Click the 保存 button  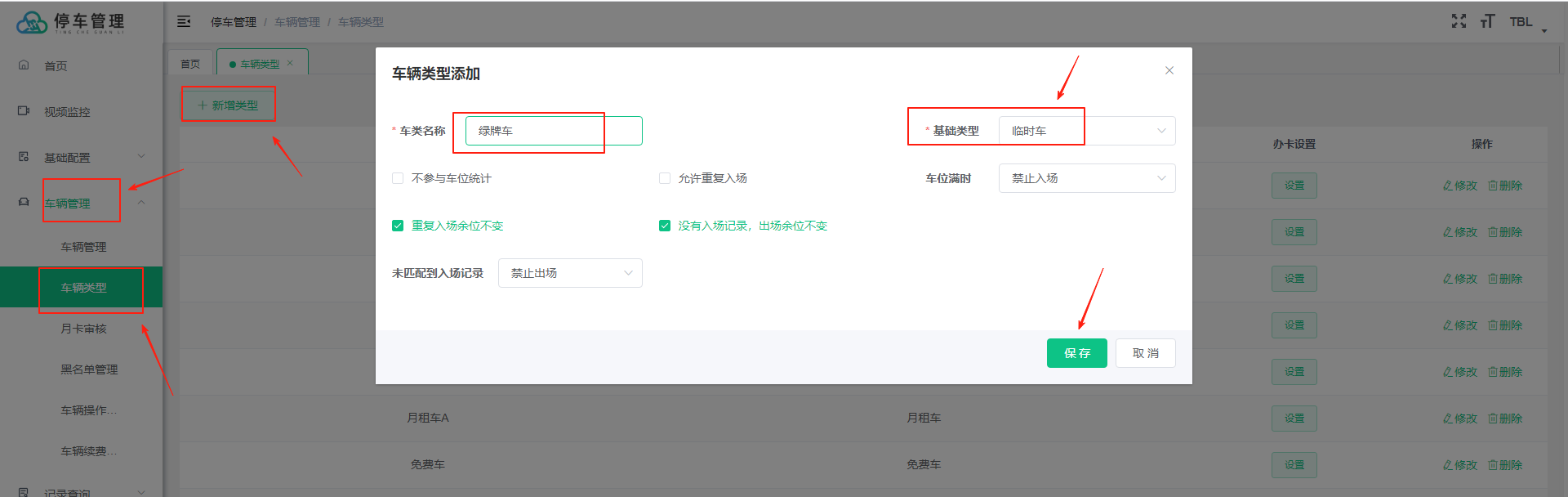click(1076, 353)
